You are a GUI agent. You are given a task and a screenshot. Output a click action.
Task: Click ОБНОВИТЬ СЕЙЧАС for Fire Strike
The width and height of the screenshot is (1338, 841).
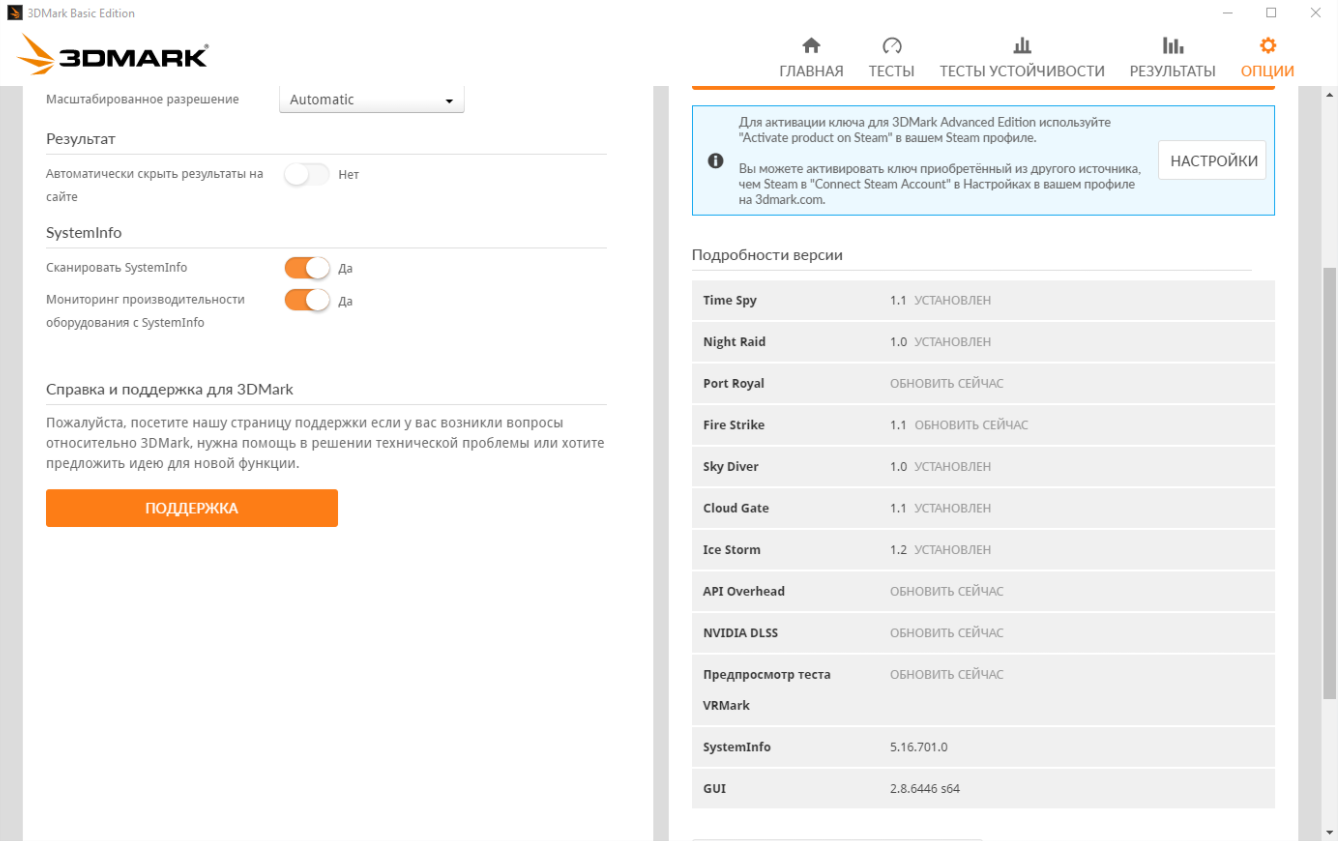point(971,425)
